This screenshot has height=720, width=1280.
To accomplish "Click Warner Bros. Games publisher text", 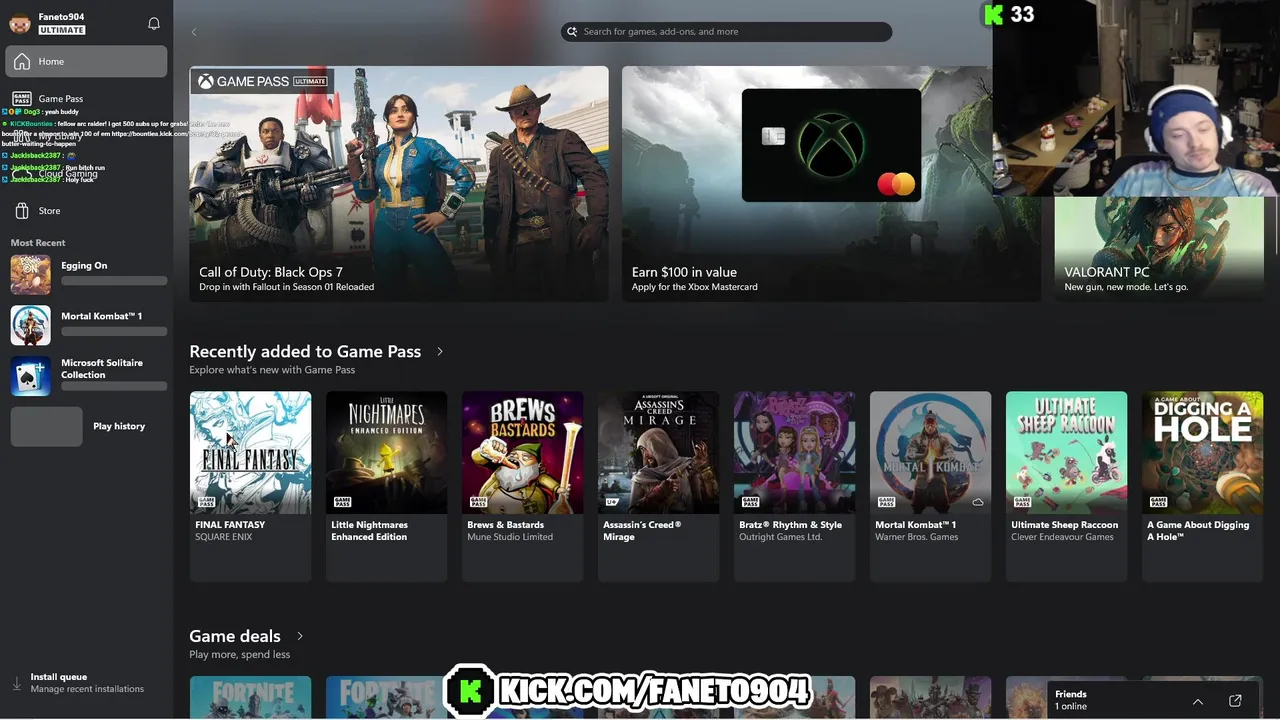I will pos(917,537).
